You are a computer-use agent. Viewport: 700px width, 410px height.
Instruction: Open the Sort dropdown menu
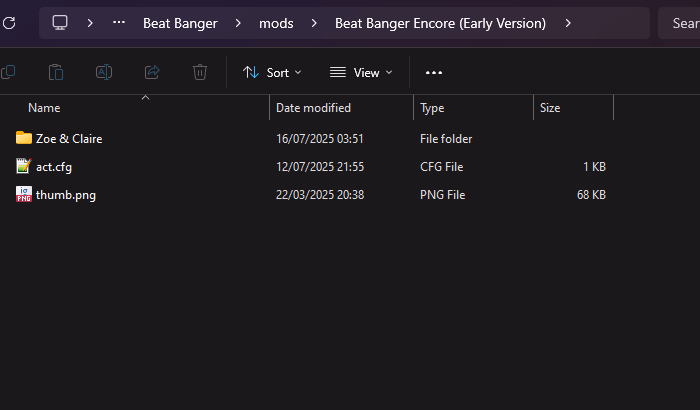pyautogui.click(x=271, y=72)
